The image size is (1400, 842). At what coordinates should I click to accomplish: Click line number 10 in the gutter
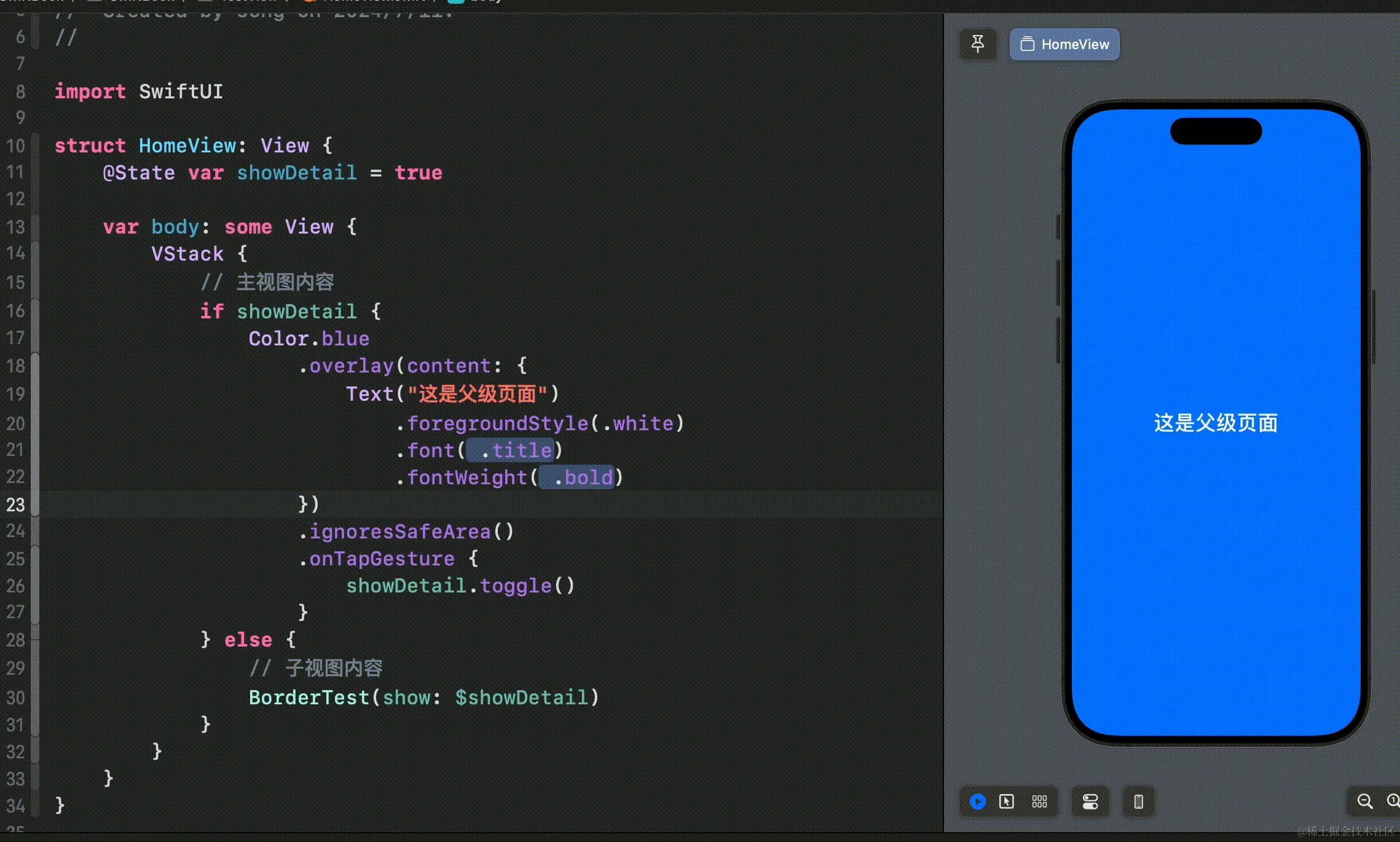[x=16, y=146]
